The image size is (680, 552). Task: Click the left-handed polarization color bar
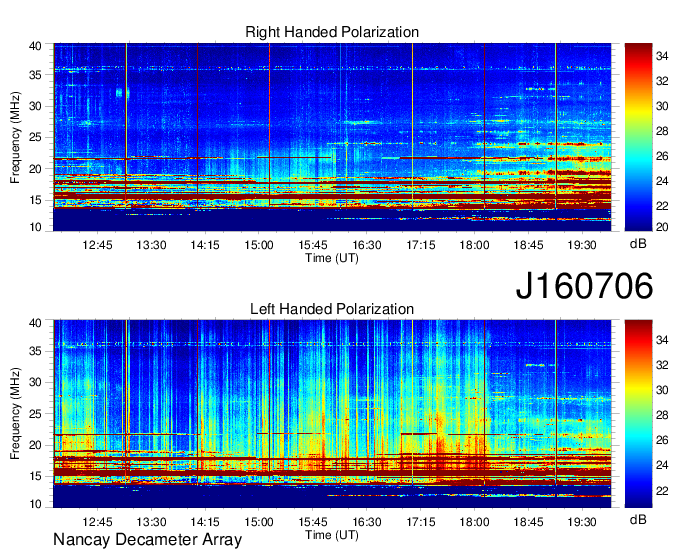(x=638, y=414)
